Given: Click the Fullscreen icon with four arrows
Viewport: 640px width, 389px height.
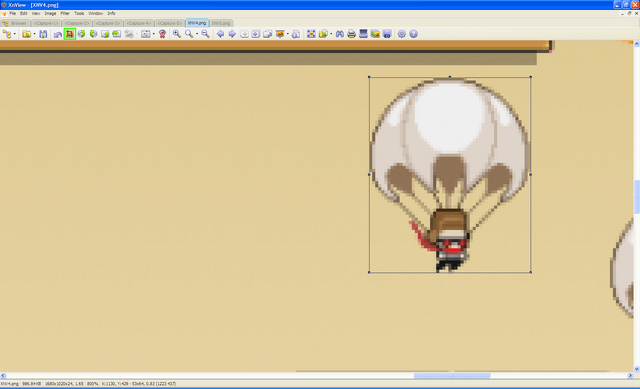Looking at the screenshot, I should click(x=311, y=34).
